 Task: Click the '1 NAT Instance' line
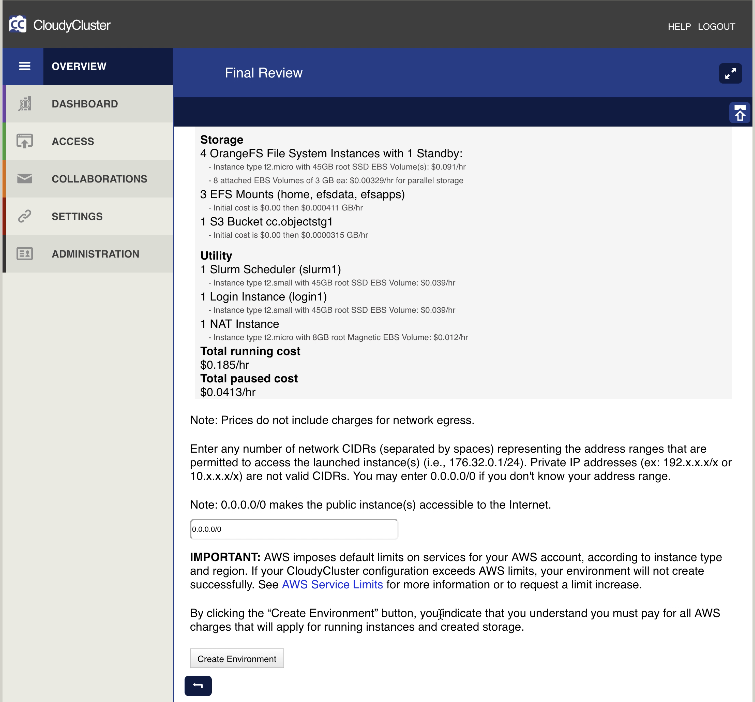pyautogui.click(x=240, y=324)
